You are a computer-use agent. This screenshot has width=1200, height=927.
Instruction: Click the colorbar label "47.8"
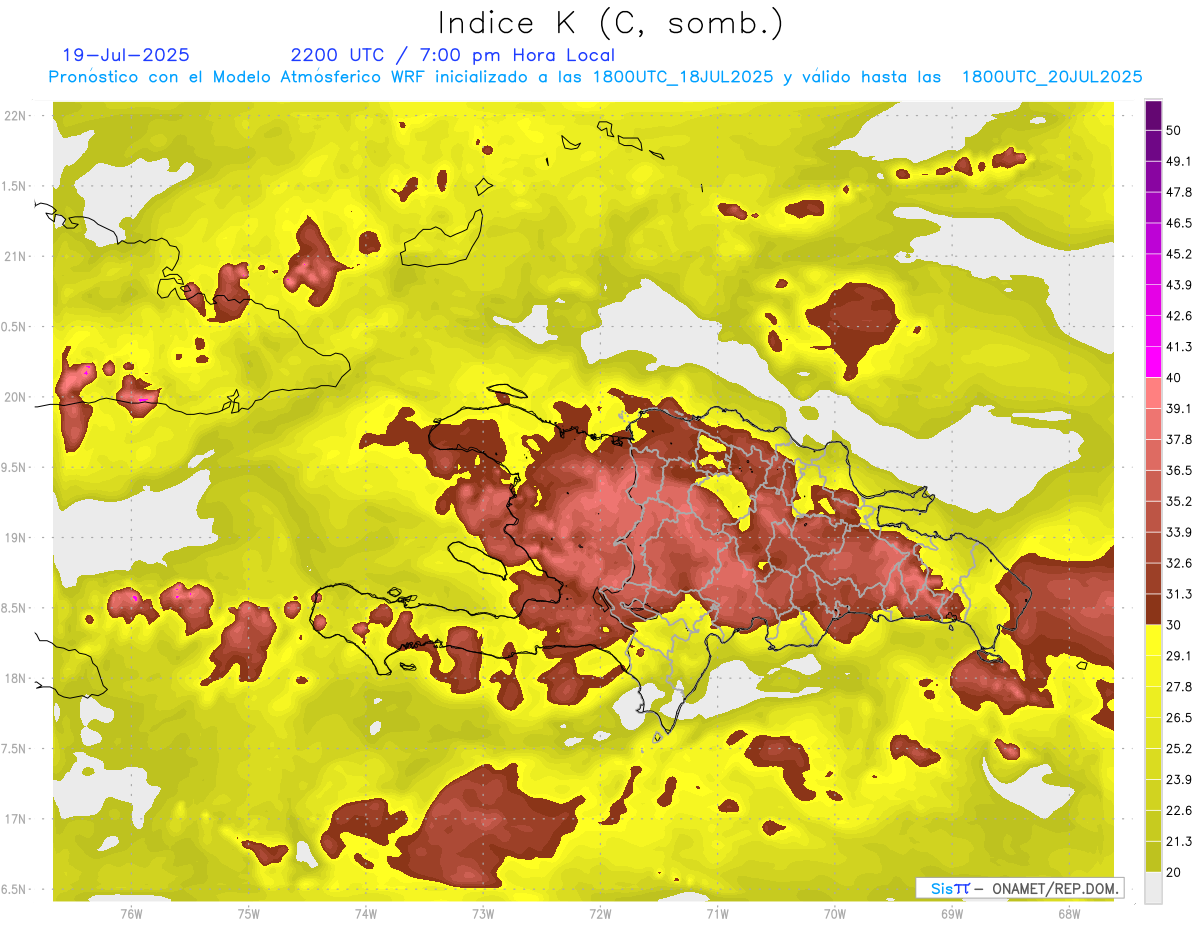tap(1178, 192)
